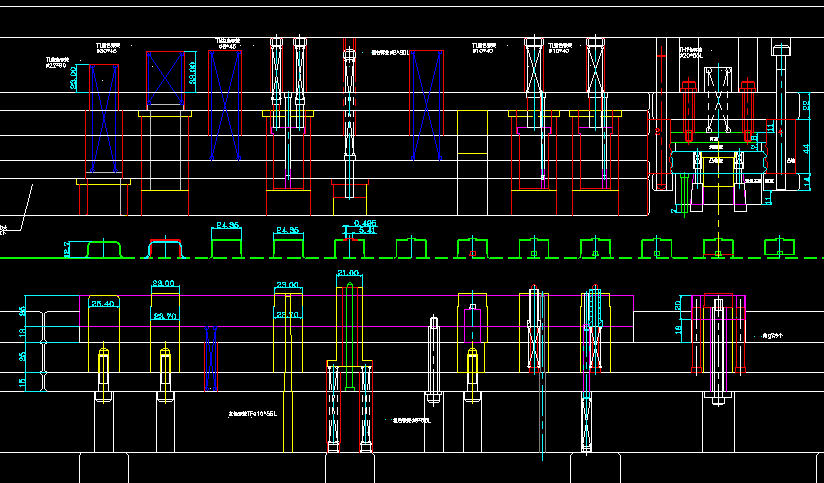The width and height of the screenshot is (824, 483).
Task: Click the leftmost 24.95 dimension text
Action: (x=226, y=226)
